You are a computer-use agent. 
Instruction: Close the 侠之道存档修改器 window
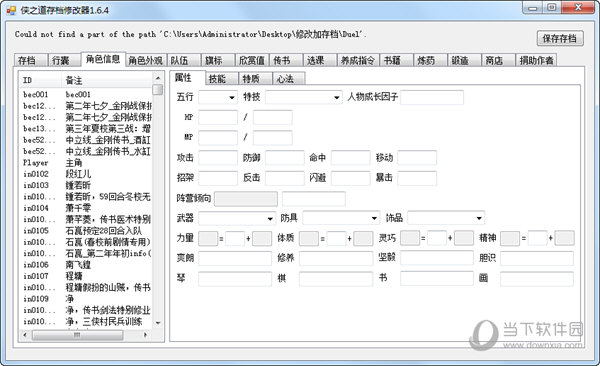(579, 8)
